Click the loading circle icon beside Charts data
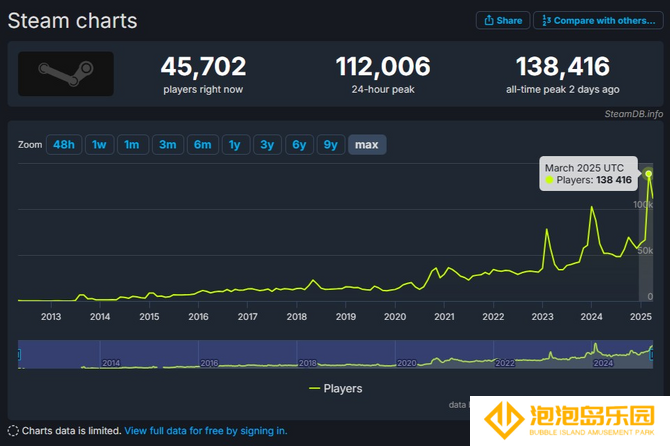Screen dimensions: 670x446 (13, 431)
